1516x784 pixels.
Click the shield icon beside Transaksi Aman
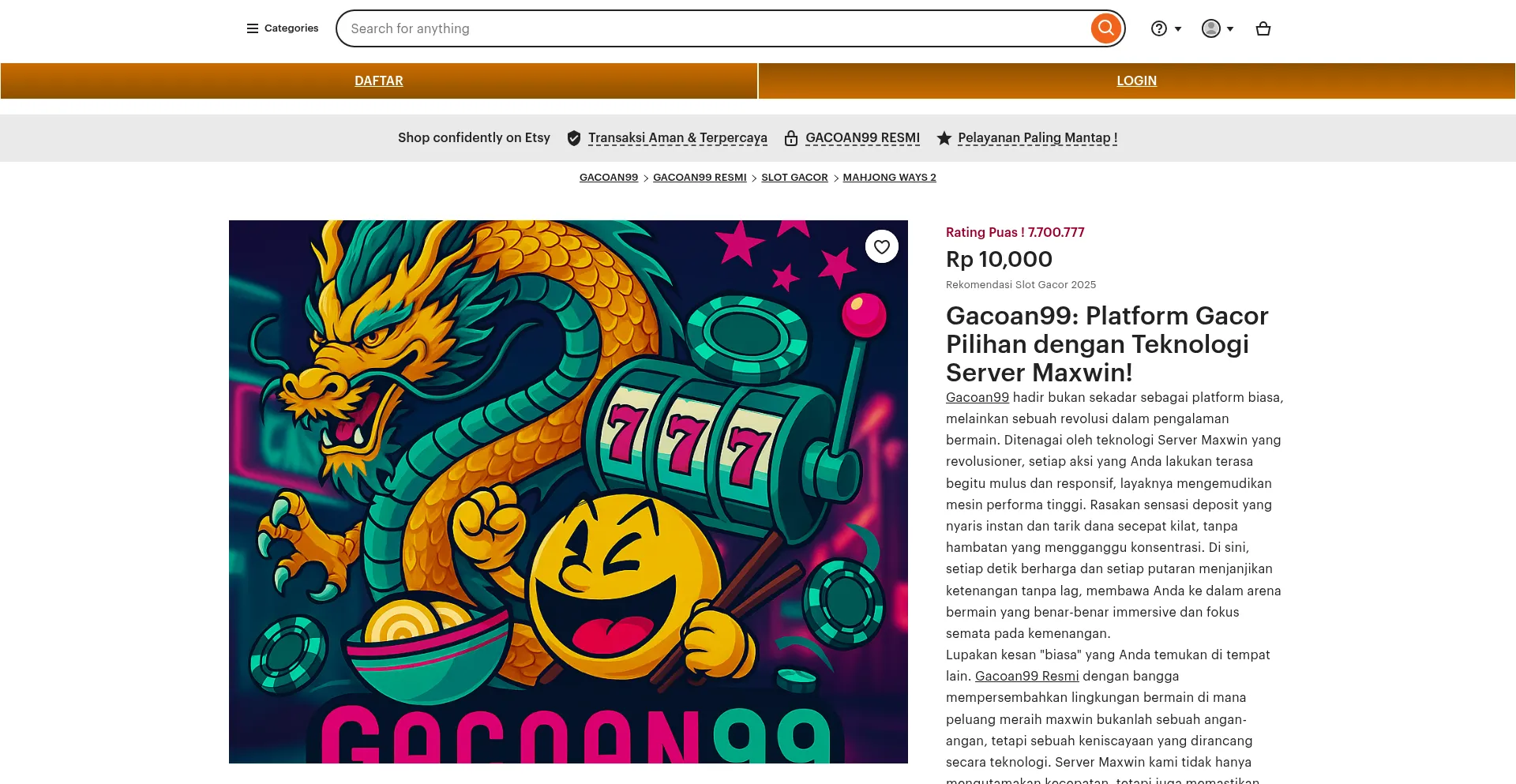coord(574,138)
